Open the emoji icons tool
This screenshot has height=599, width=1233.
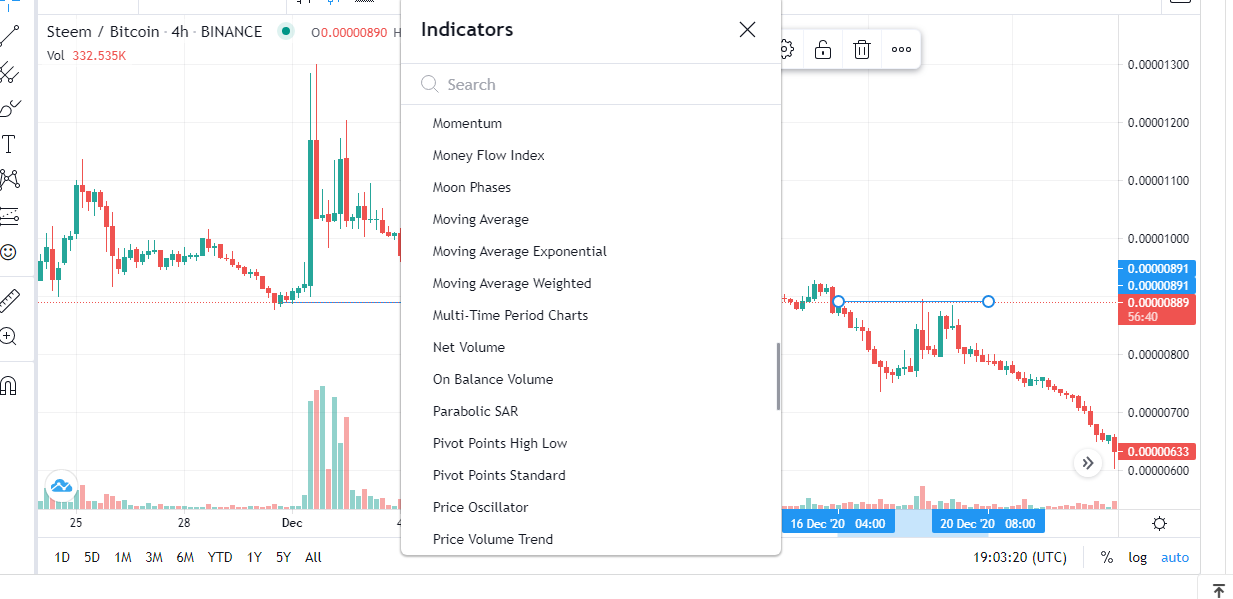coord(9,252)
